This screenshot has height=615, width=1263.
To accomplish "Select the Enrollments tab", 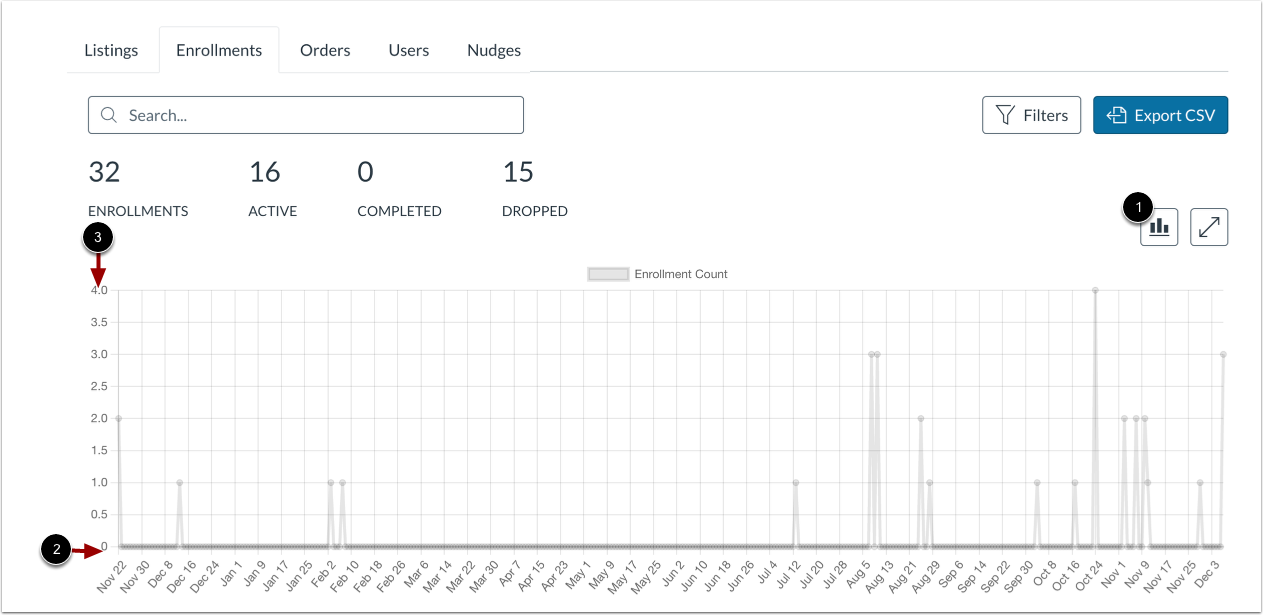I will pyautogui.click(x=219, y=49).
